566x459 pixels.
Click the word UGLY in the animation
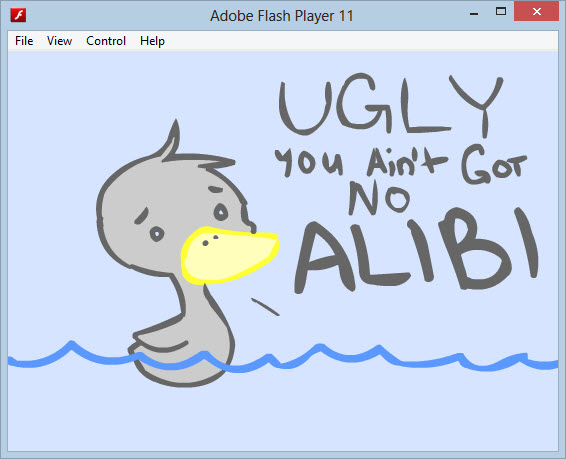390,105
